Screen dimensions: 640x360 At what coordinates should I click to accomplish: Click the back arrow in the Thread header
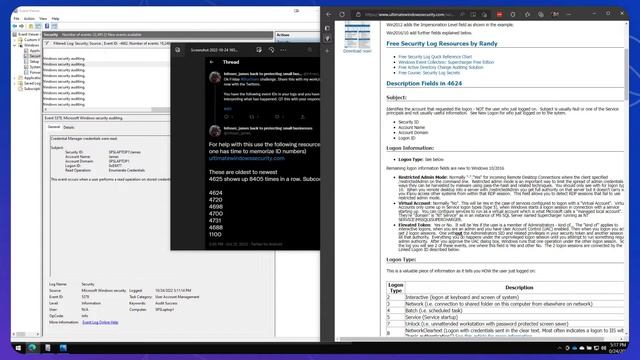(211, 62)
